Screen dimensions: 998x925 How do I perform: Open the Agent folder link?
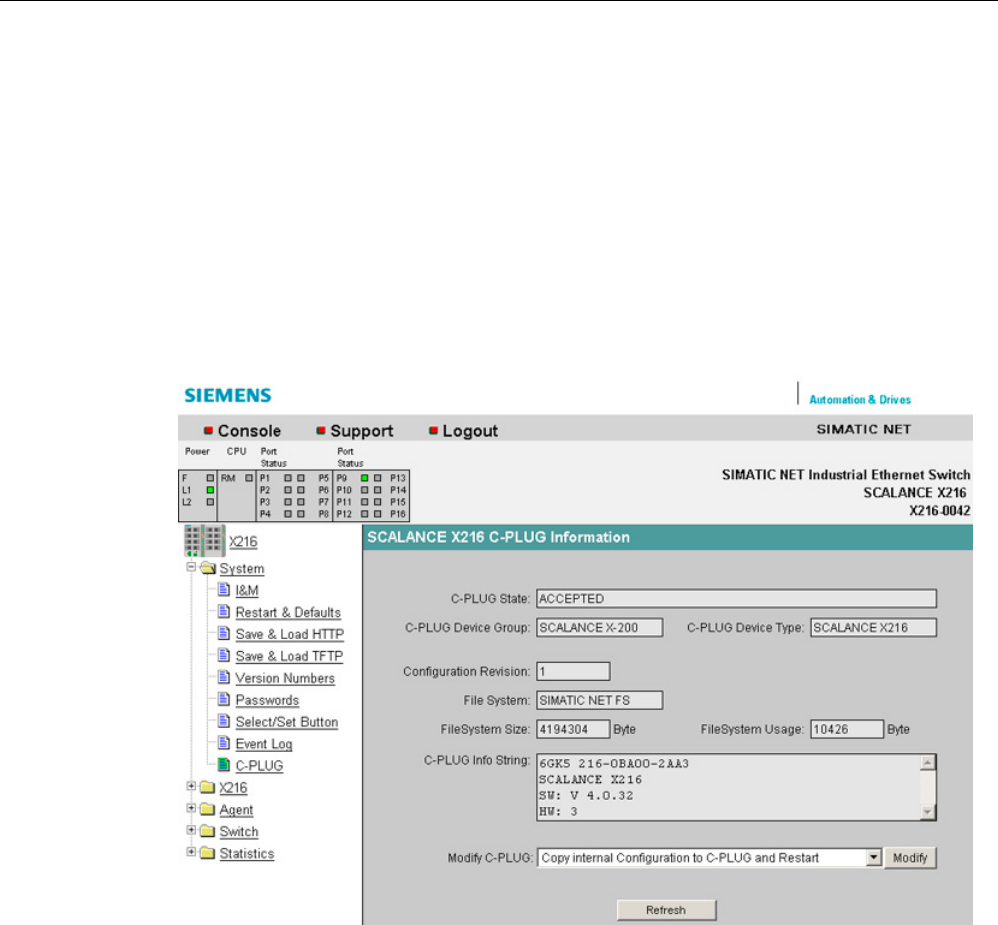236,810
